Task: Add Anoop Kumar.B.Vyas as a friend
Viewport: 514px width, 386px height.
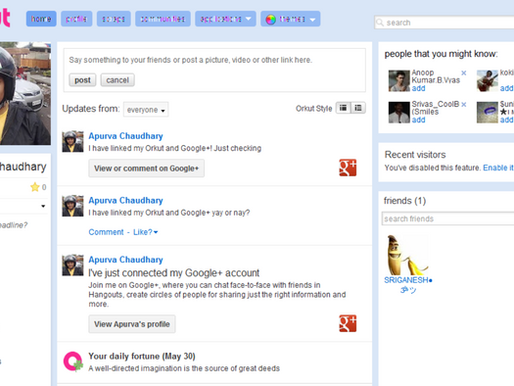Action: pyautogui.click(x=418, y=88)
